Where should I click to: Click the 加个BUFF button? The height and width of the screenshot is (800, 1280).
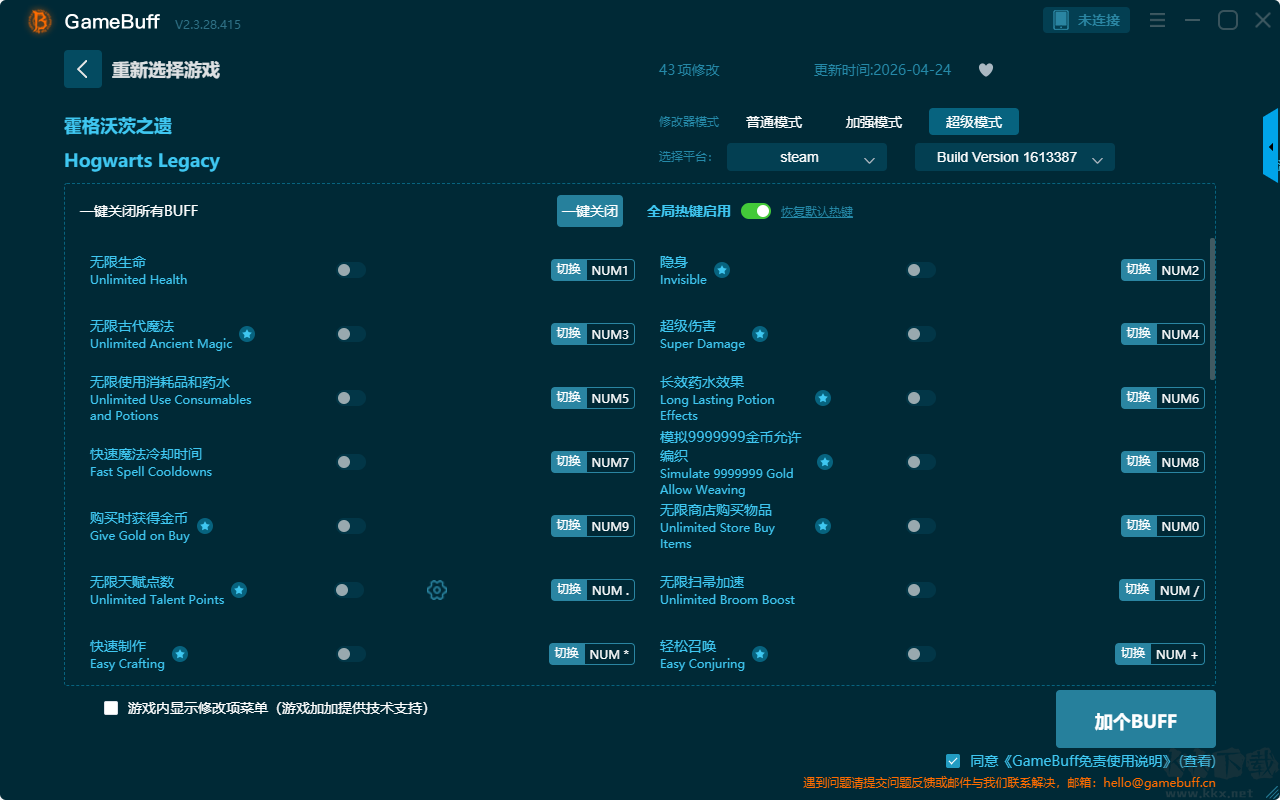[x=1136, y=720]
